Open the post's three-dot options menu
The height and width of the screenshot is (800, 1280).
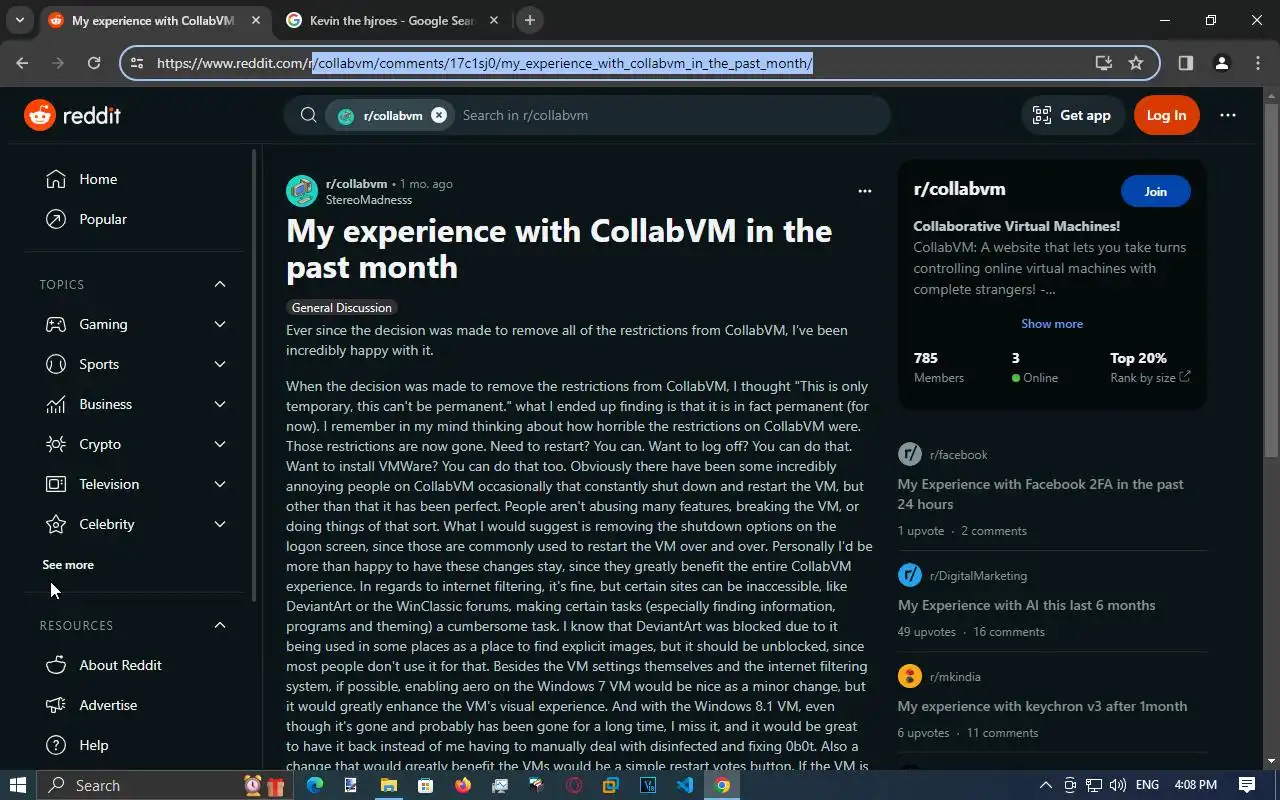click(865, 191)
